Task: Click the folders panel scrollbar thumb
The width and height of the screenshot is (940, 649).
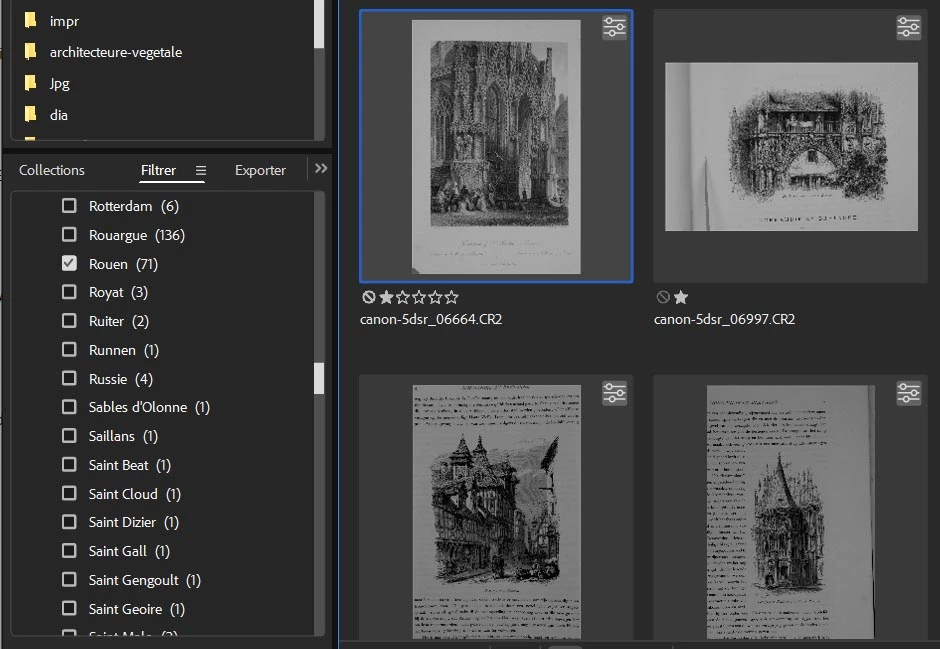Action: pyautogui.click(x=319, y=24)
